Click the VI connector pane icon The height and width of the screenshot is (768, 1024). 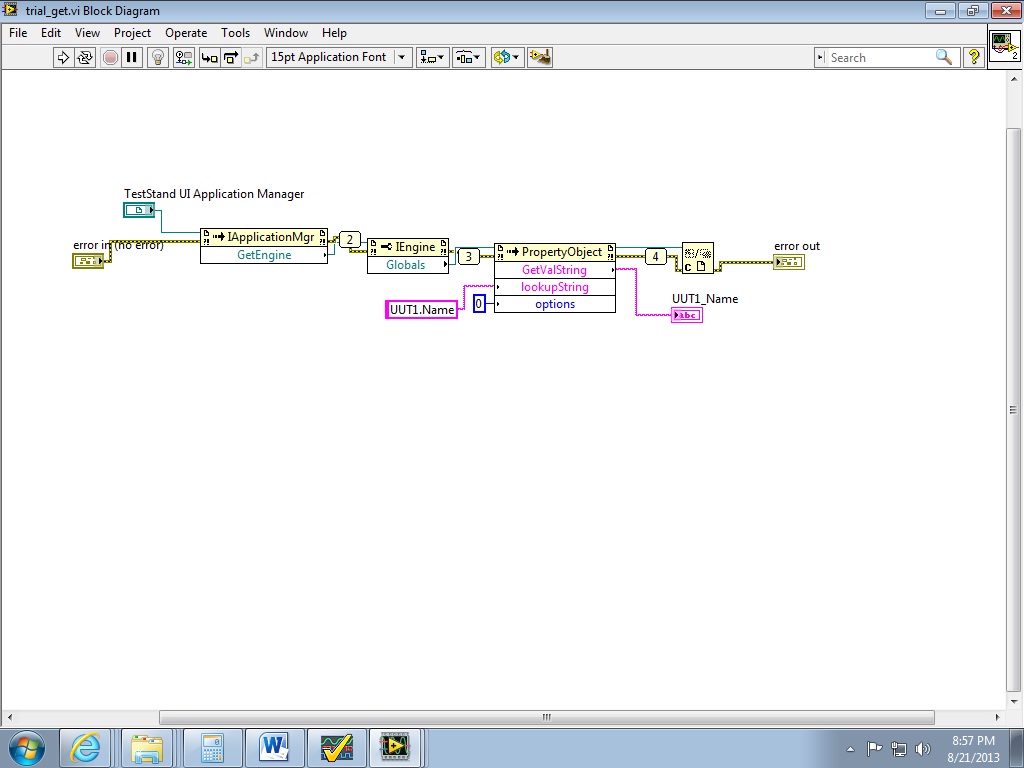click(1004, 46)
